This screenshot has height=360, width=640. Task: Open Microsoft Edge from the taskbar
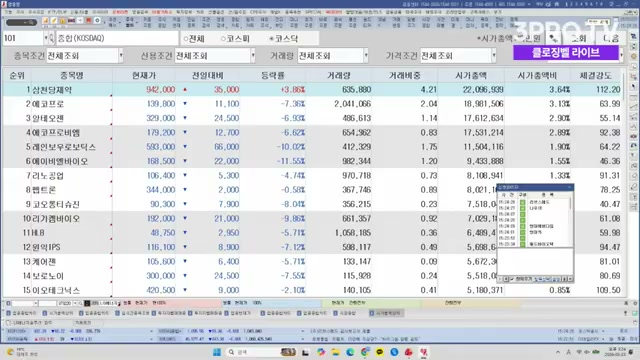click(x=350, y=352)
